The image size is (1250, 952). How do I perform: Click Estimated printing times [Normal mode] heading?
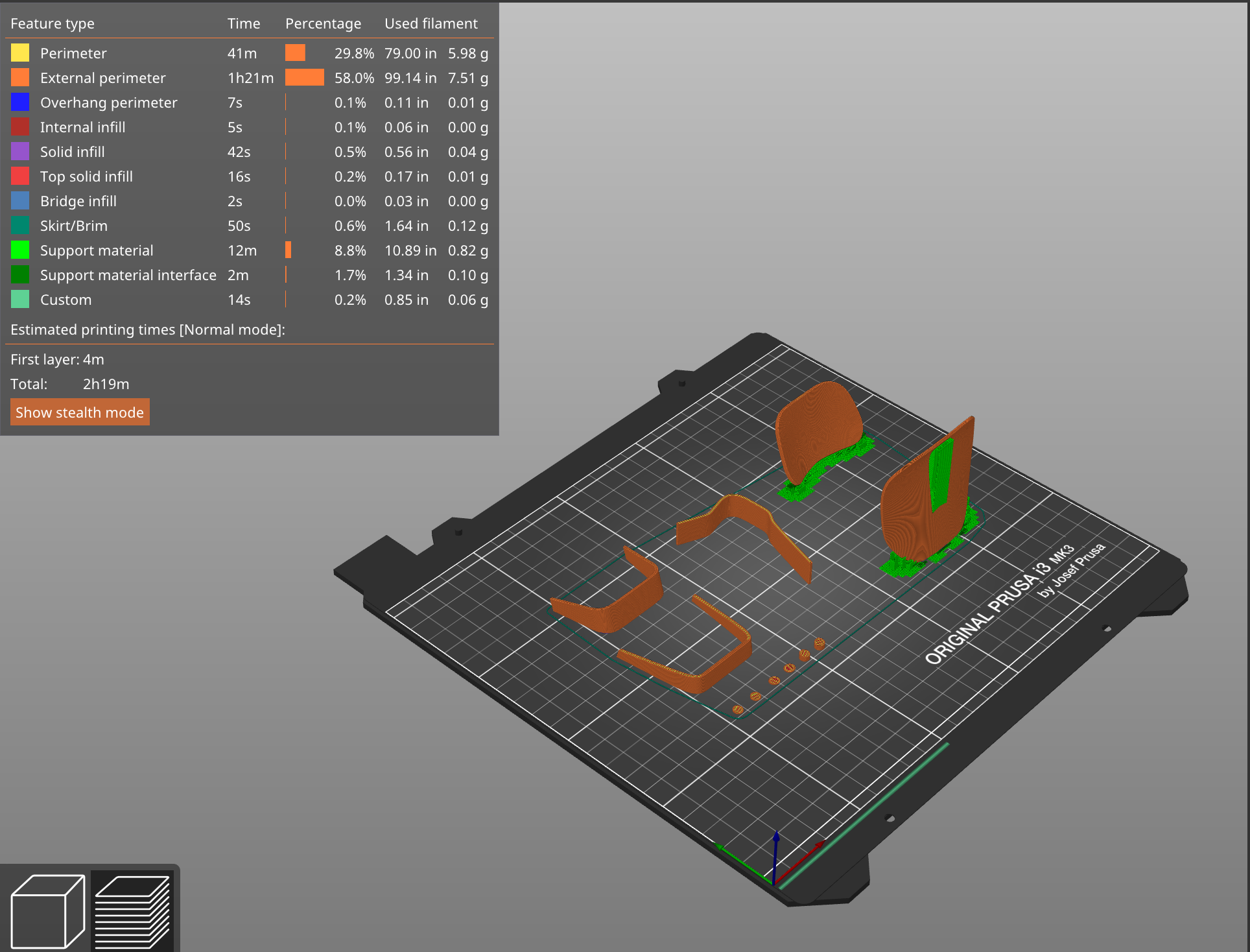click(148, 329)
